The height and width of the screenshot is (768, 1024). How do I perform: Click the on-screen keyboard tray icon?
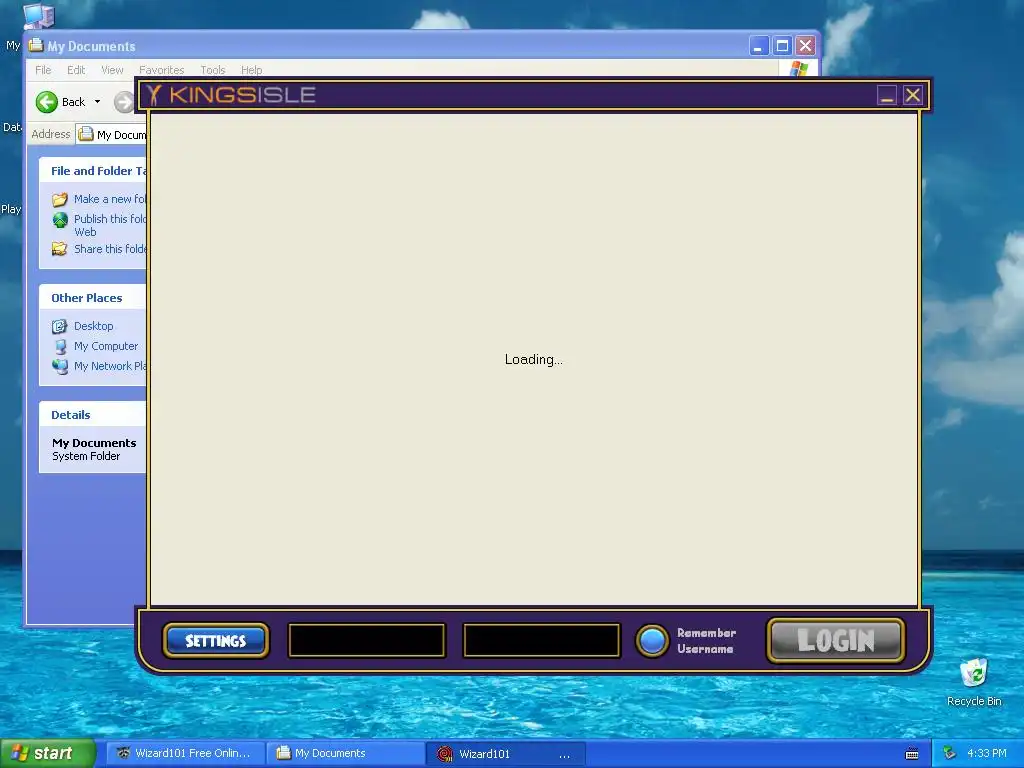(912, 754)
